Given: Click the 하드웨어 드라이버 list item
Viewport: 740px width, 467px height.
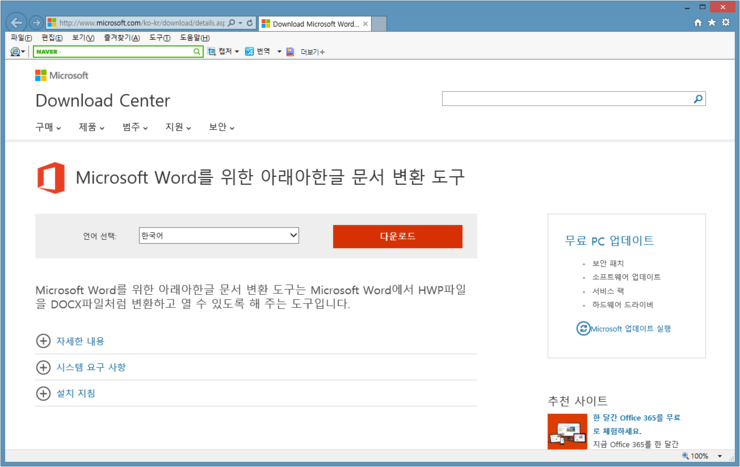Looking at the screenshot, I should (x=622, y=305).
